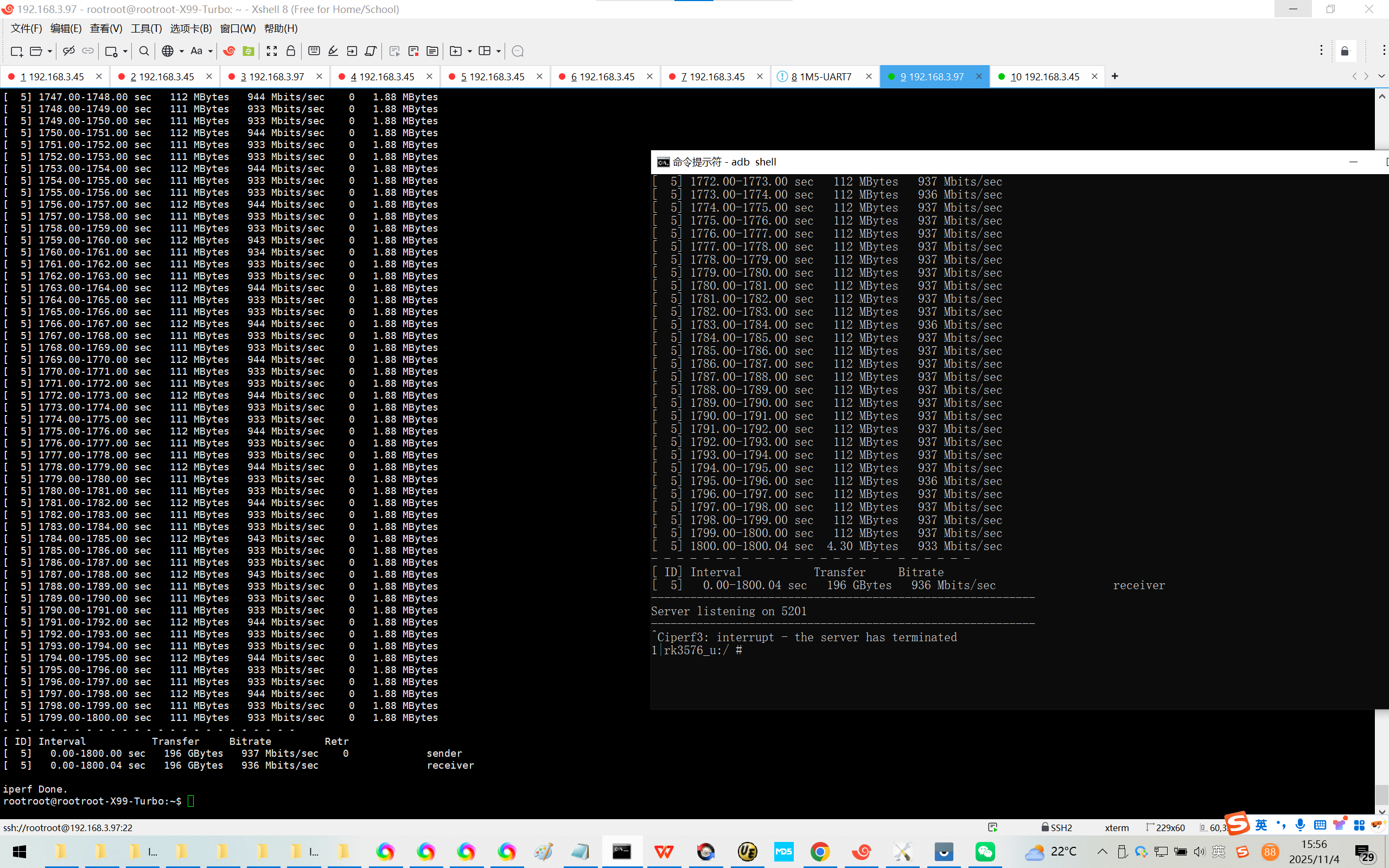
Task: Open the 工具(T) menu
Action: coord(146,28)
